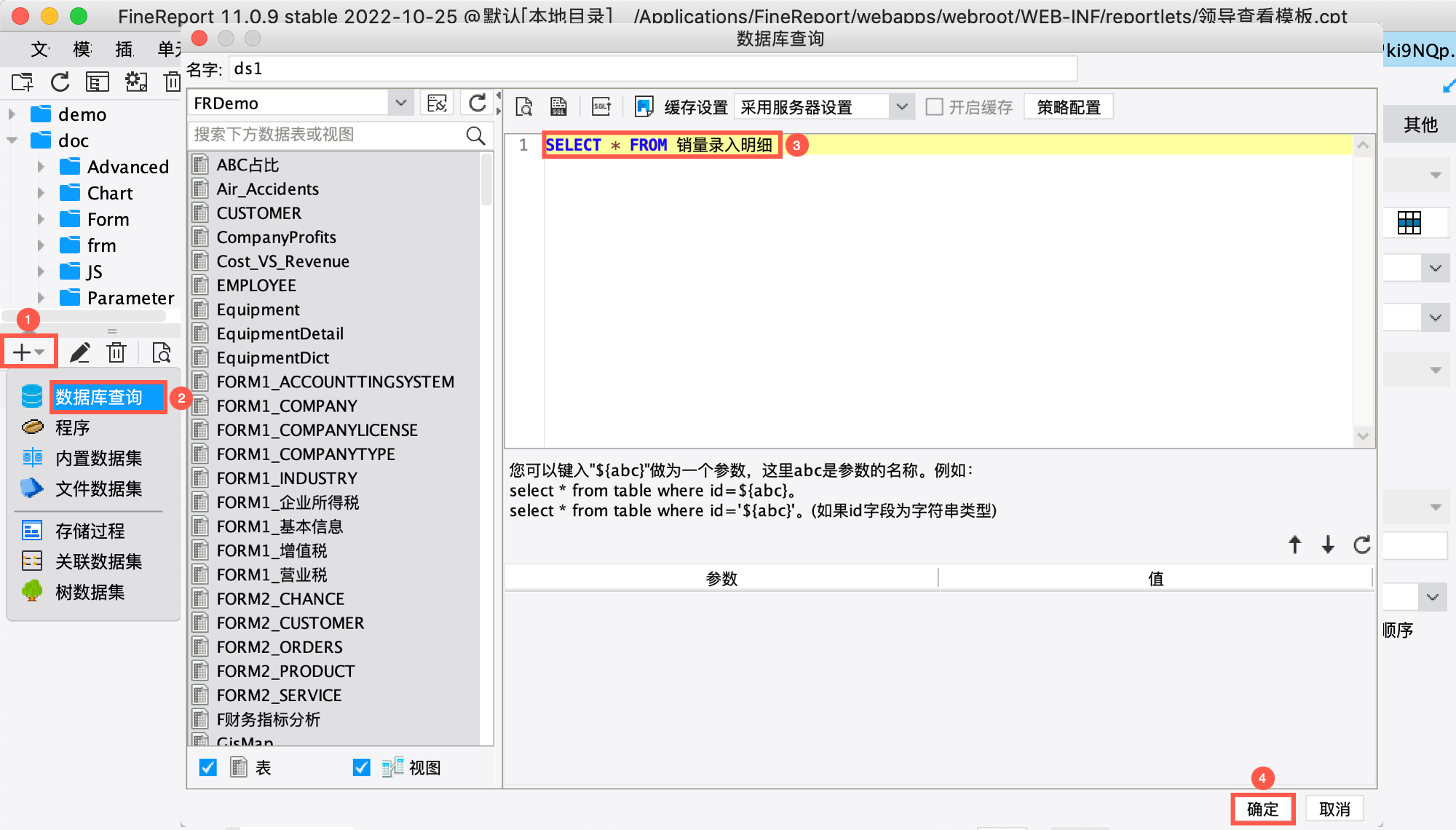1456x830 pixels.
Task: Click the dataset trash delete icon
Action: [116, 353]
